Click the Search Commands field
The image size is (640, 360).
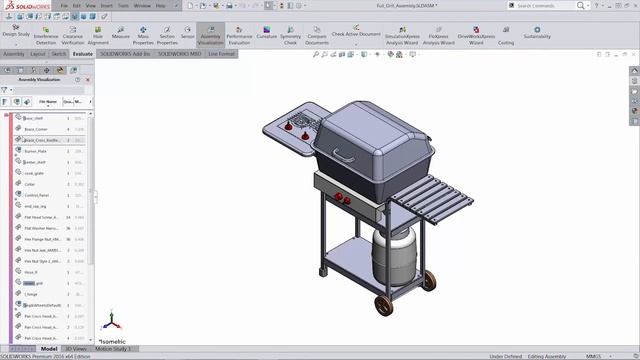[545, 6]
